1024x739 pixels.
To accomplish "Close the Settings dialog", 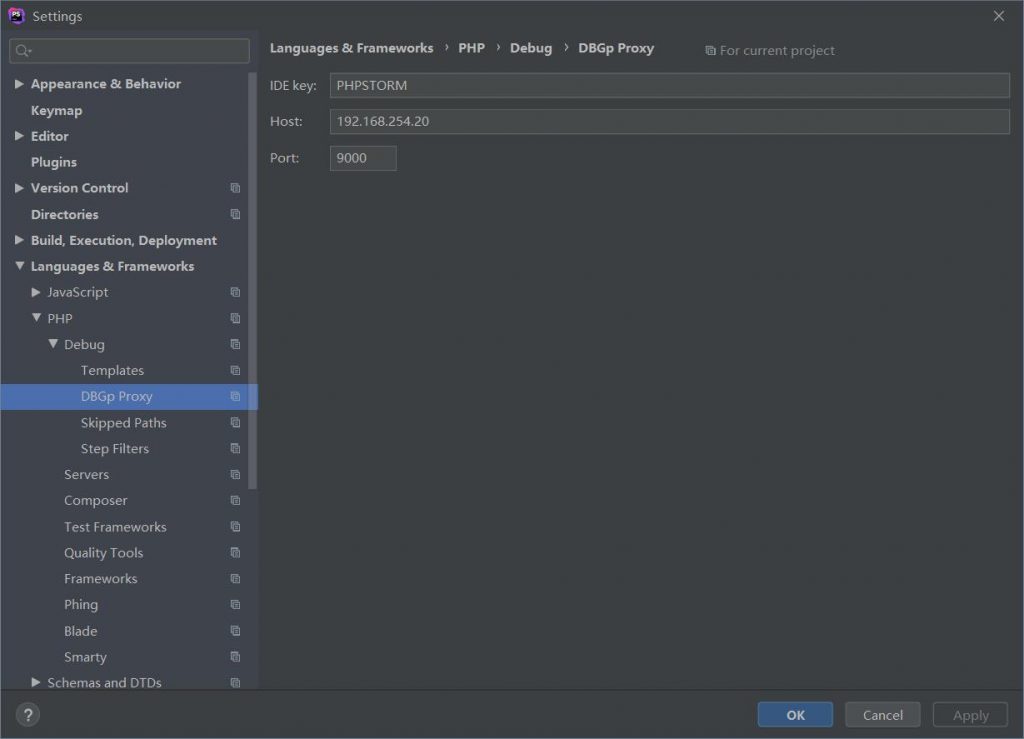I will [x=999, y=16].
